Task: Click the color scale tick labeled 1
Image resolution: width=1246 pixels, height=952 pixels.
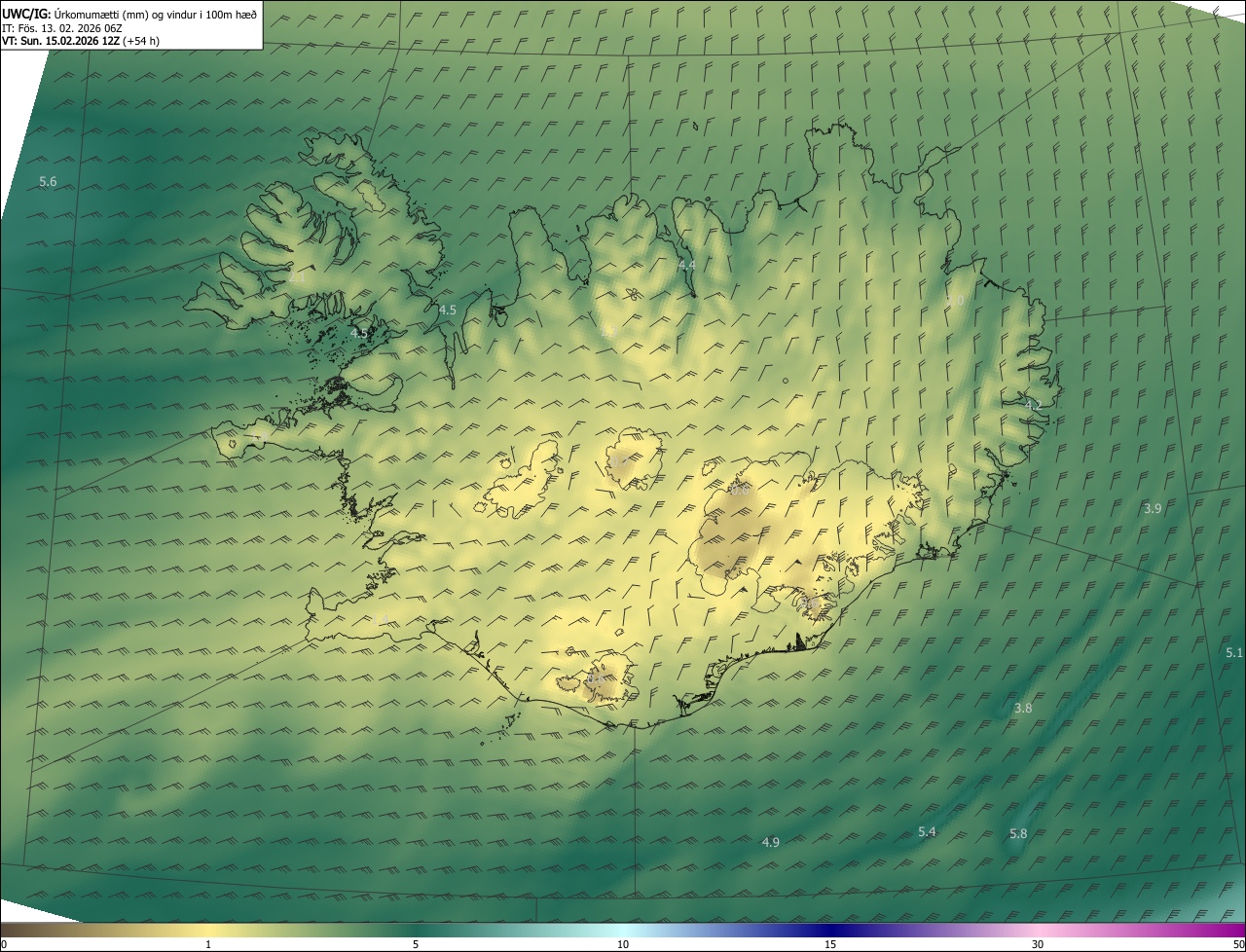Action: click(x=208, y=944)
